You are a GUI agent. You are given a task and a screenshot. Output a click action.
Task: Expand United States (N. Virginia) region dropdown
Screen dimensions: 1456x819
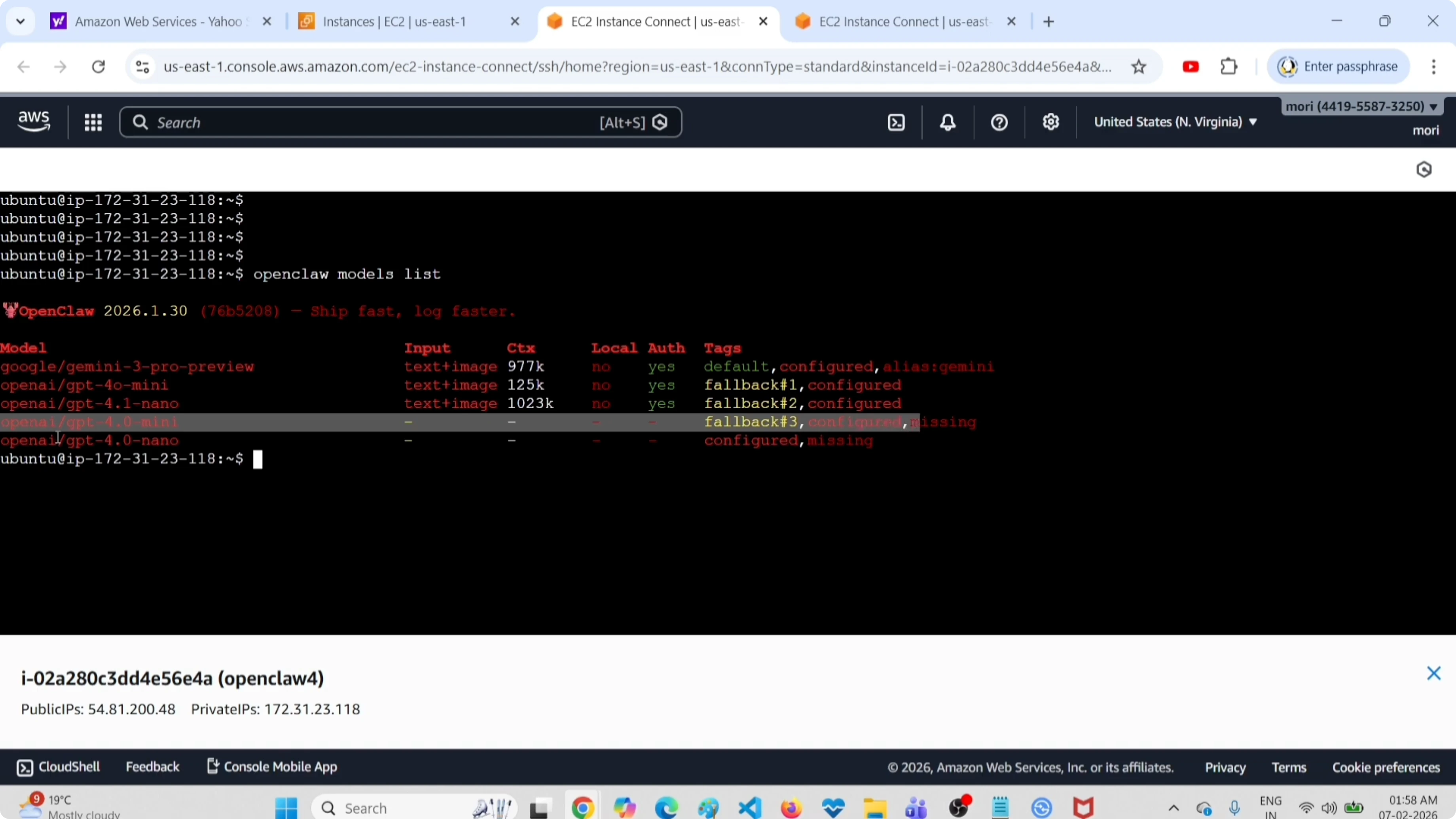pyautogui.click(x=1175, y=122)
